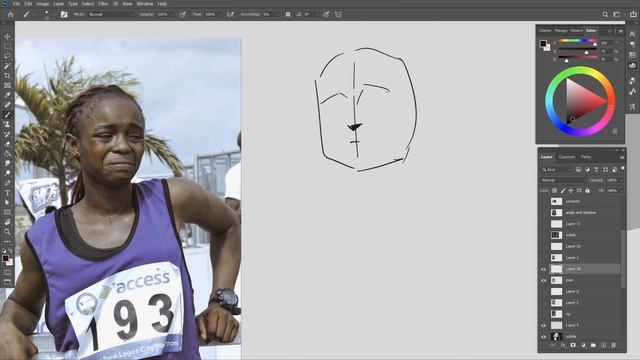Select the Layer 11 thumbnail
This screenshot has height=360, width=640.
[556, 224]
